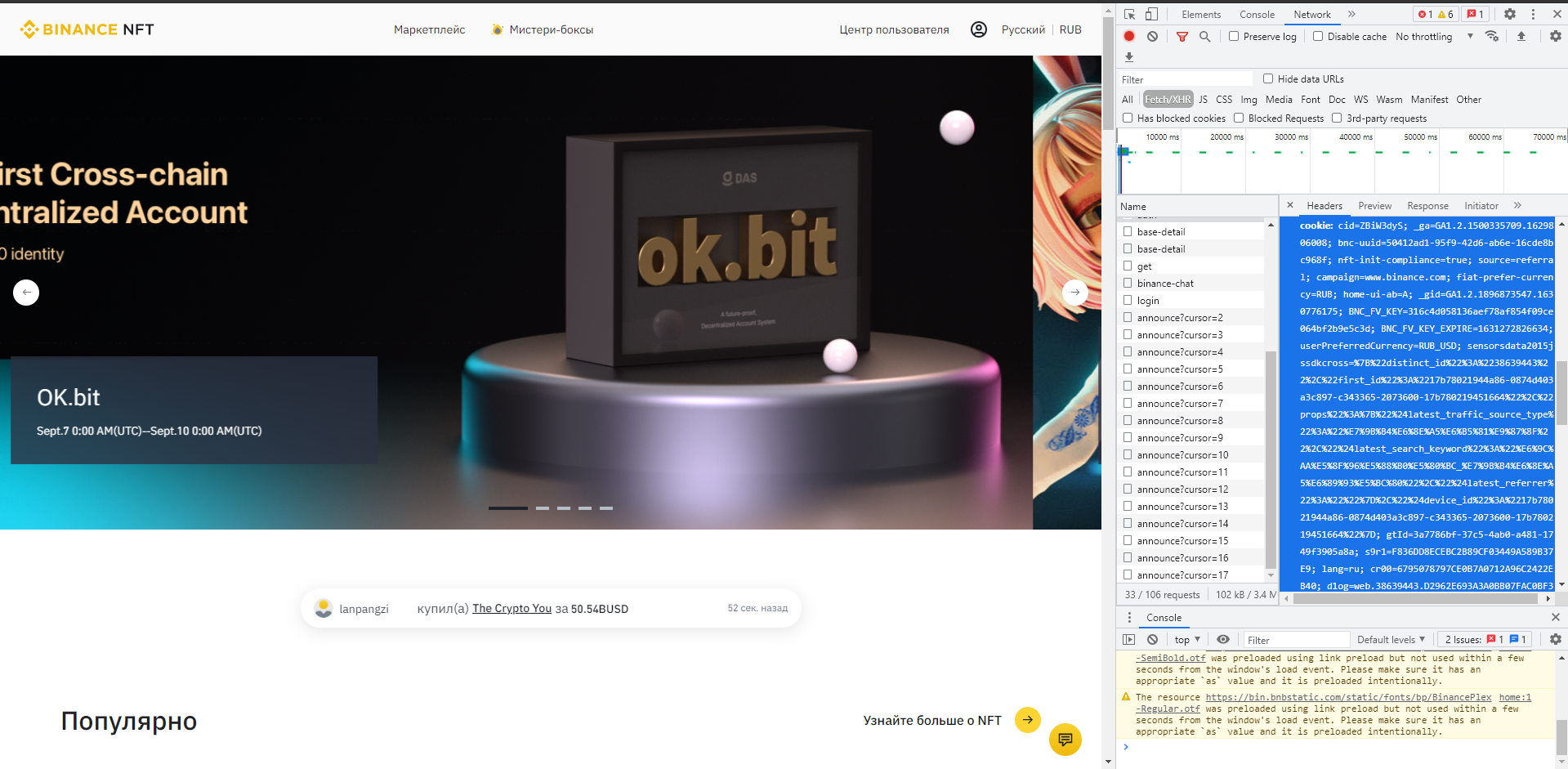1568x769 pixels.
Task: Tick checkbox for announce?cursor=2 request
Action: coord(1128,317)
